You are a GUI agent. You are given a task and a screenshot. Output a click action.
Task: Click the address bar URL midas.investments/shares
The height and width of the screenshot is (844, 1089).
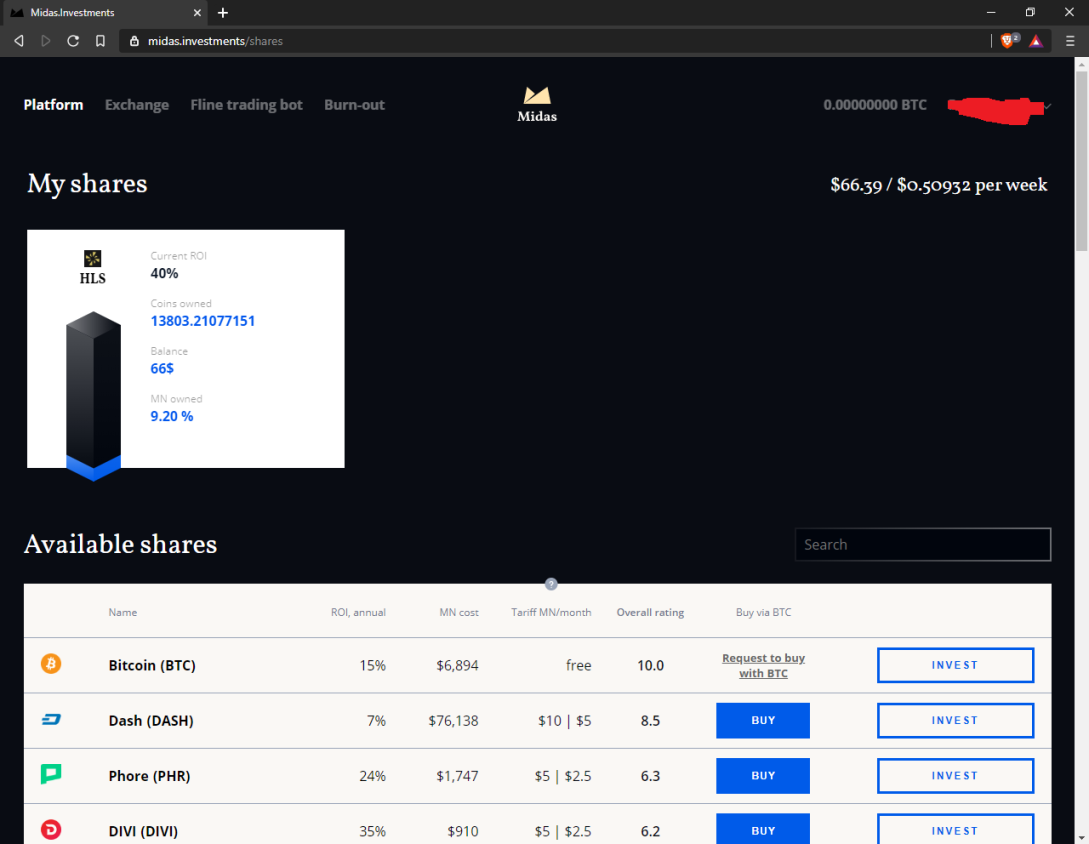[x=215, y=41]
